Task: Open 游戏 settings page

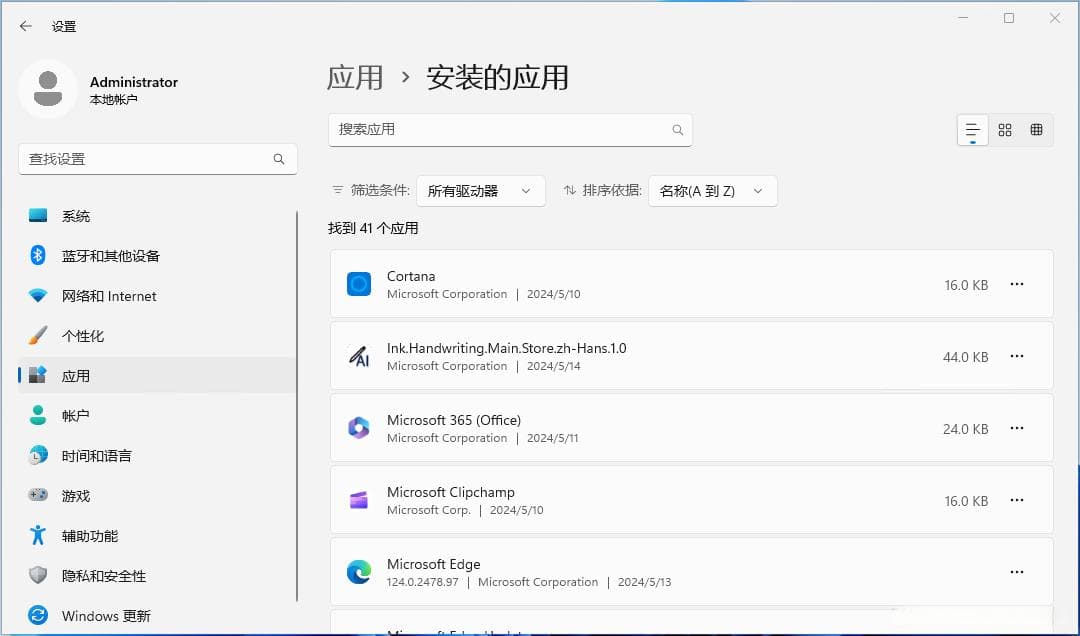Action: point(158,495)
